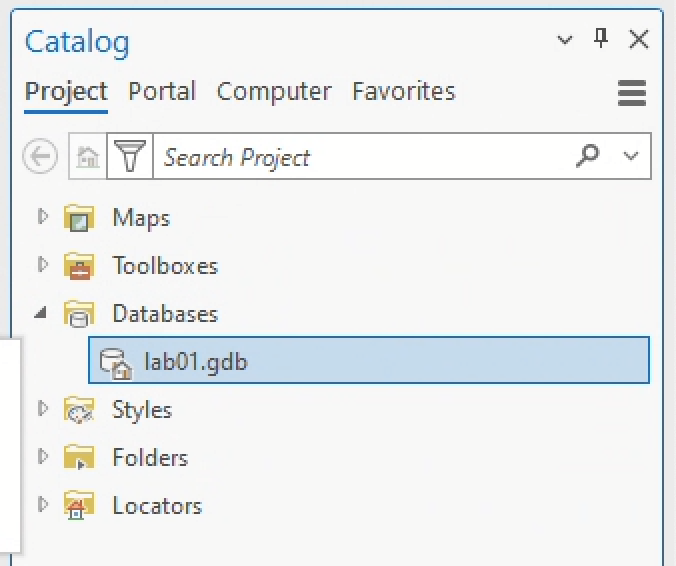Click the magnifier search icon
The width and height of the screenshot is (676, 566).
[x=589, y=156]
